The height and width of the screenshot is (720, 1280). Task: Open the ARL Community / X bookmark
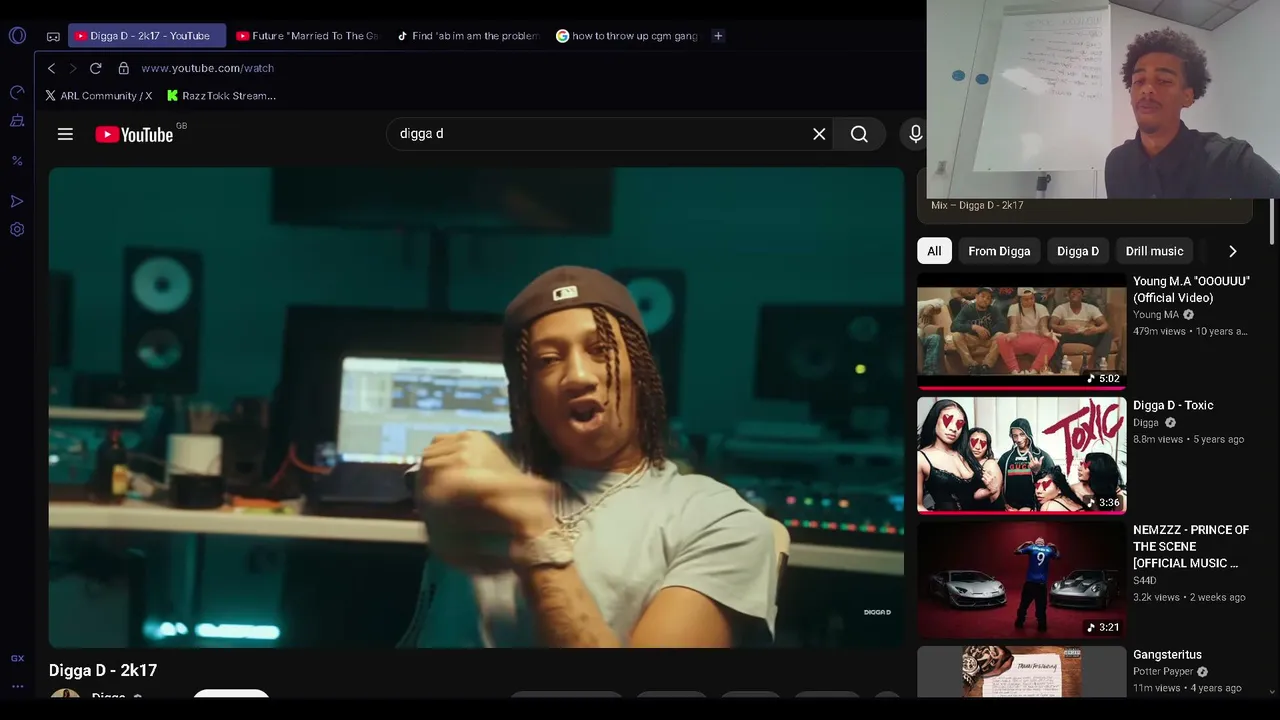pos(98,96)
